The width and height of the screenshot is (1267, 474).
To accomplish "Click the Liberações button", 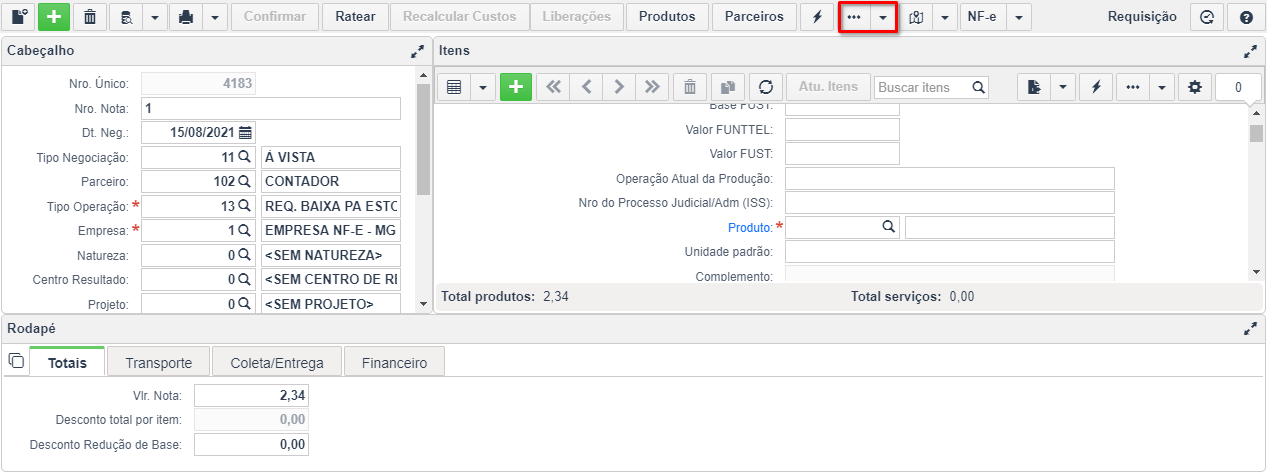I will point(577,17).
